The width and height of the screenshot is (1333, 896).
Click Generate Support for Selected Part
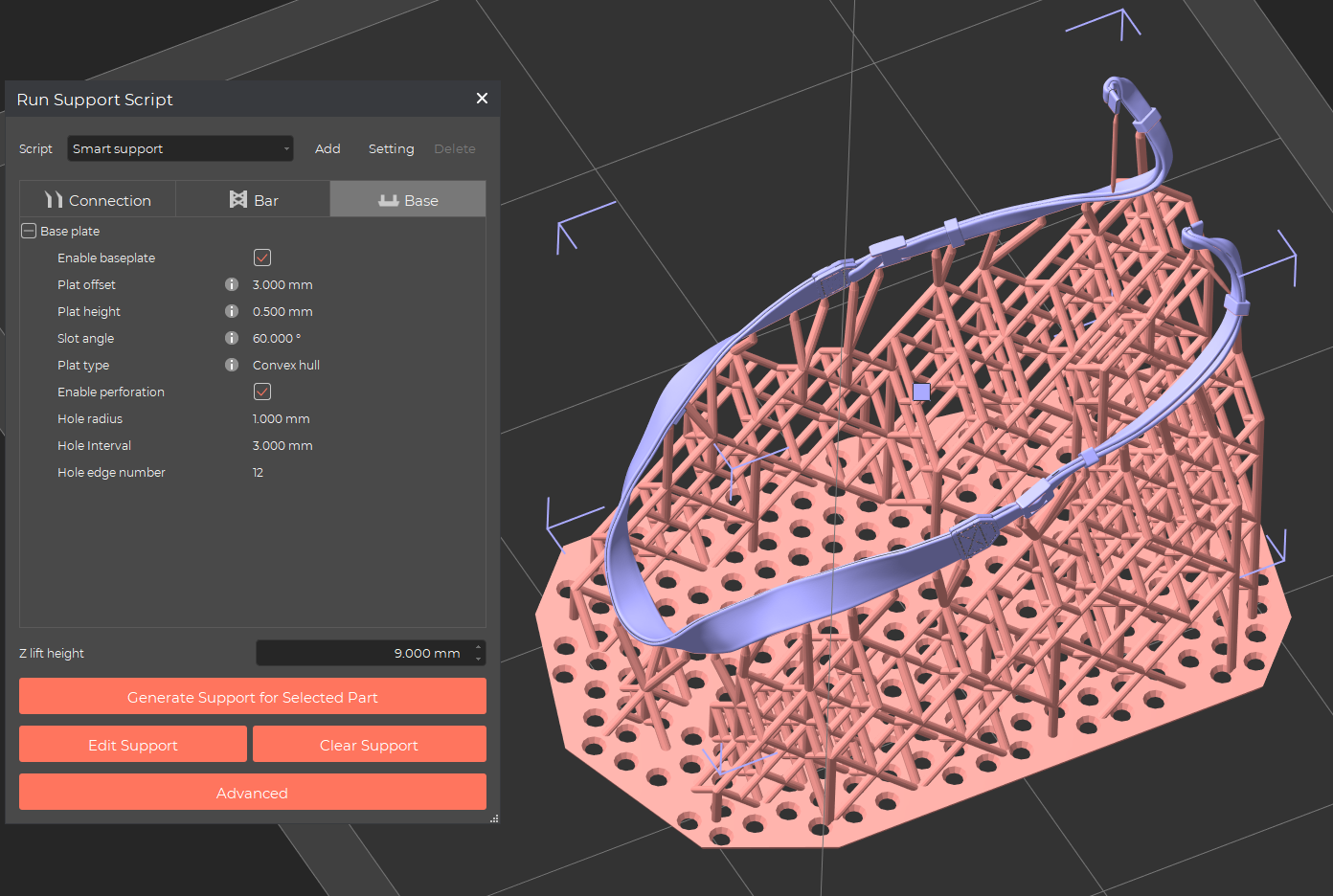tap(252, 696)
